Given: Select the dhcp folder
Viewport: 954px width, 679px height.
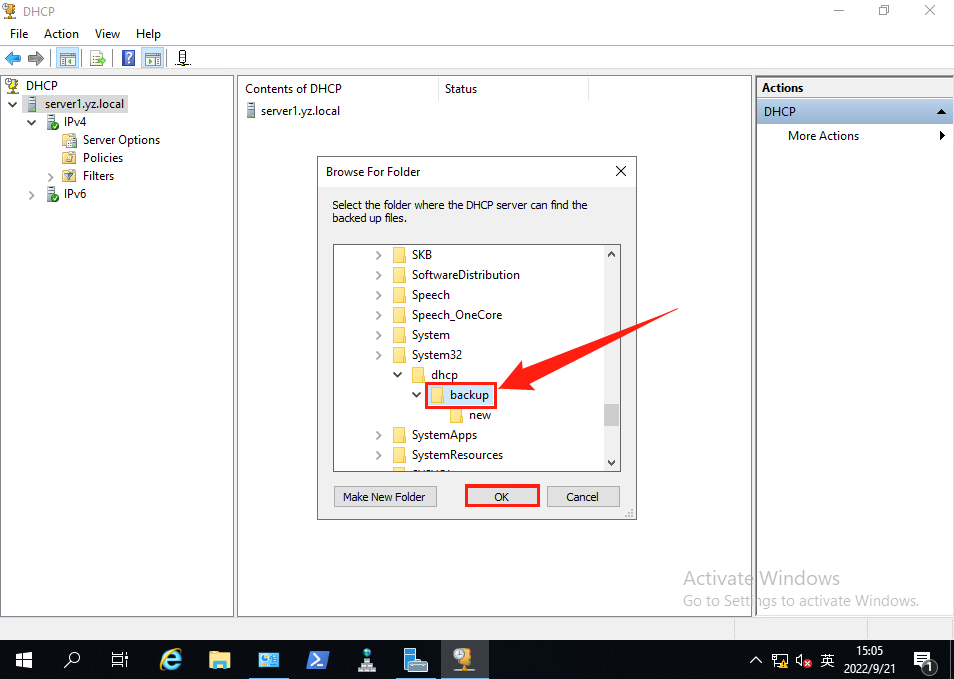Looking at the screenshot, I should point(444,375).
